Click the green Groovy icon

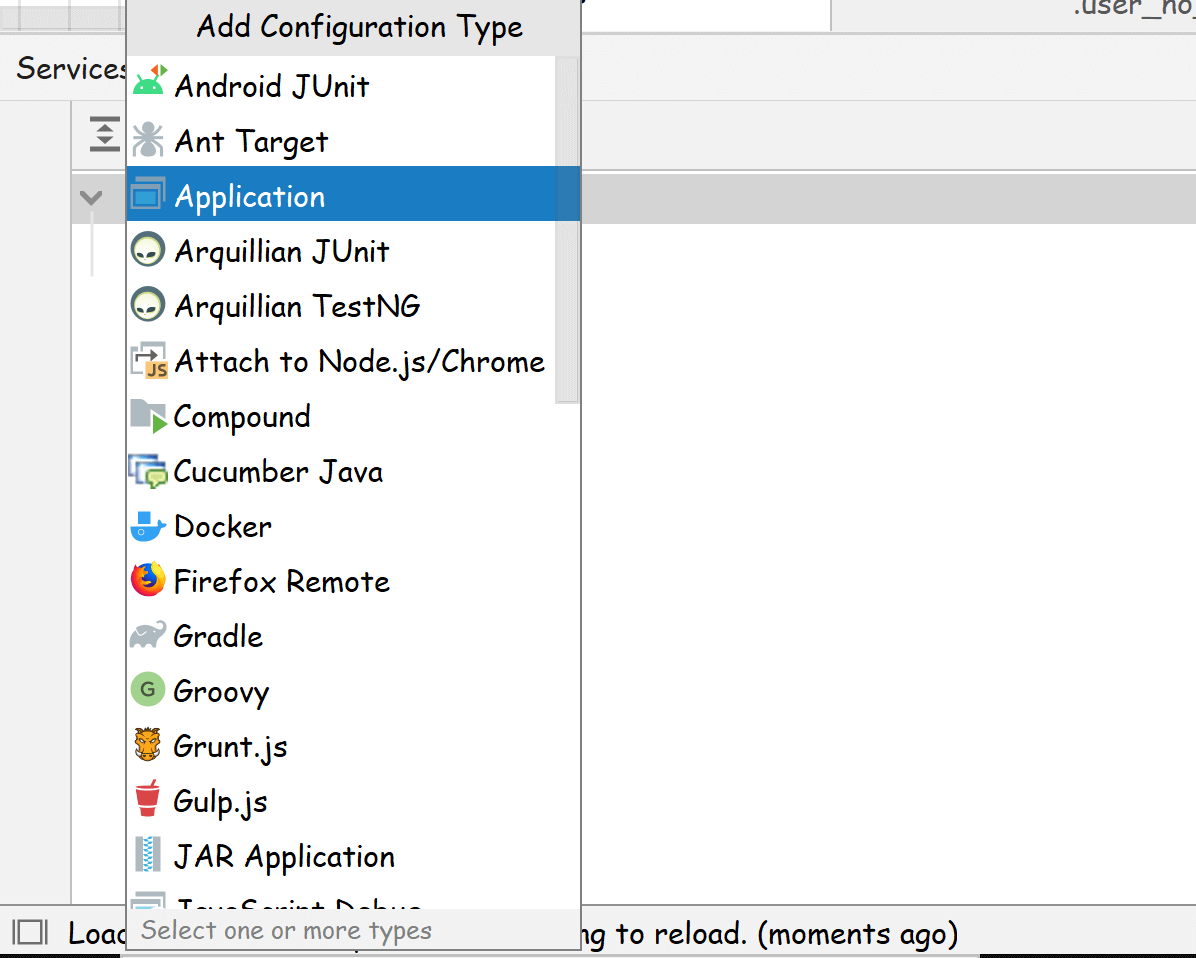(148, 691)
